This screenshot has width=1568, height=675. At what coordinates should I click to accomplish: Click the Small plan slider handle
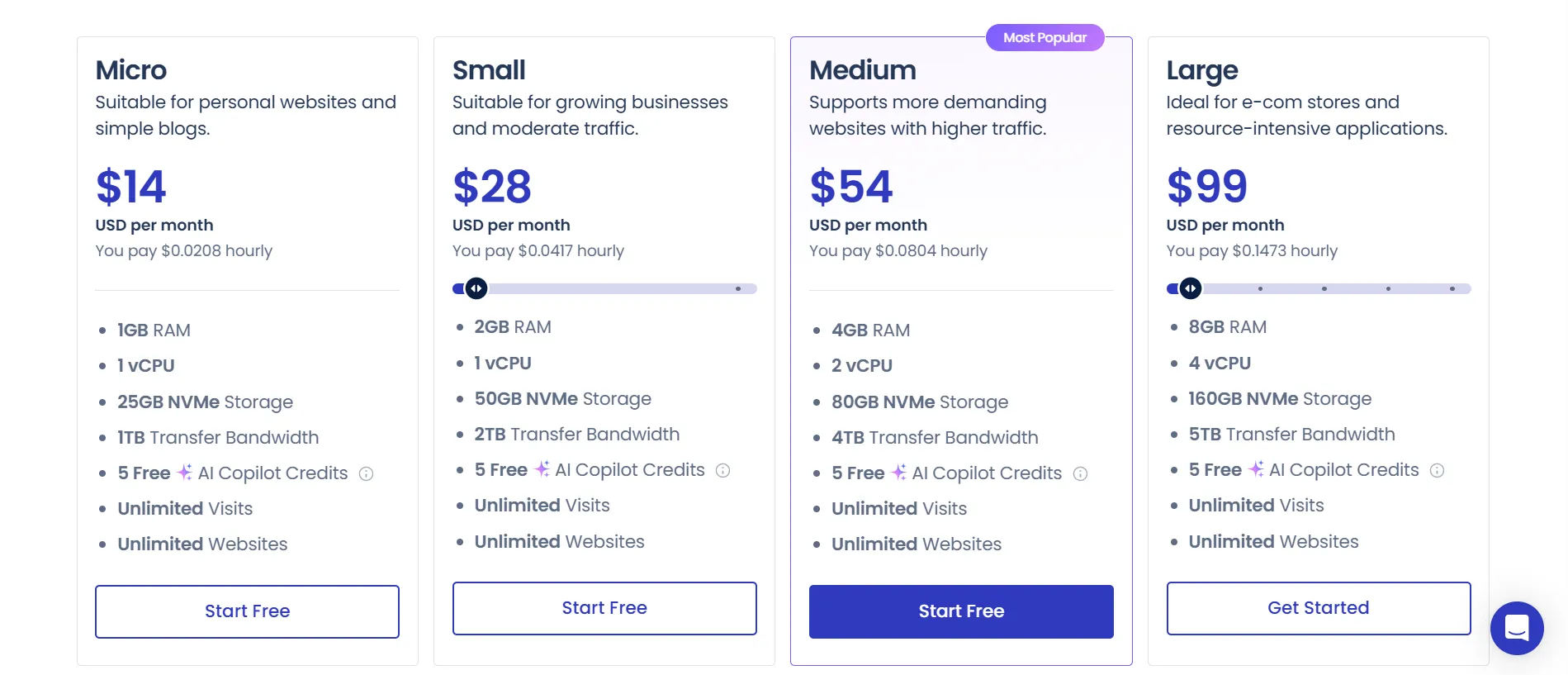(x=476, y=288)
